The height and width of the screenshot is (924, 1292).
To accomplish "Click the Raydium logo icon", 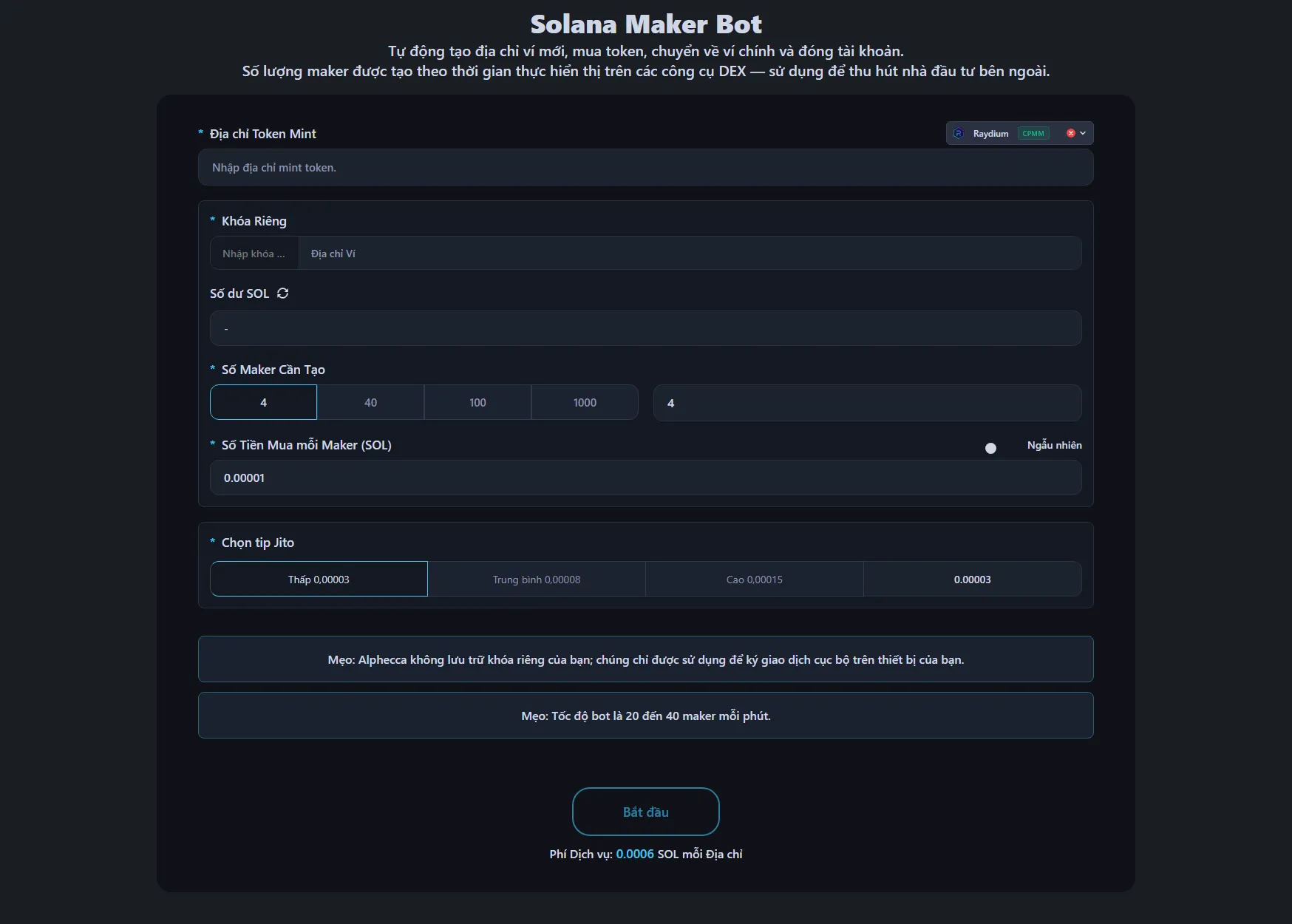I will point(959,134).
